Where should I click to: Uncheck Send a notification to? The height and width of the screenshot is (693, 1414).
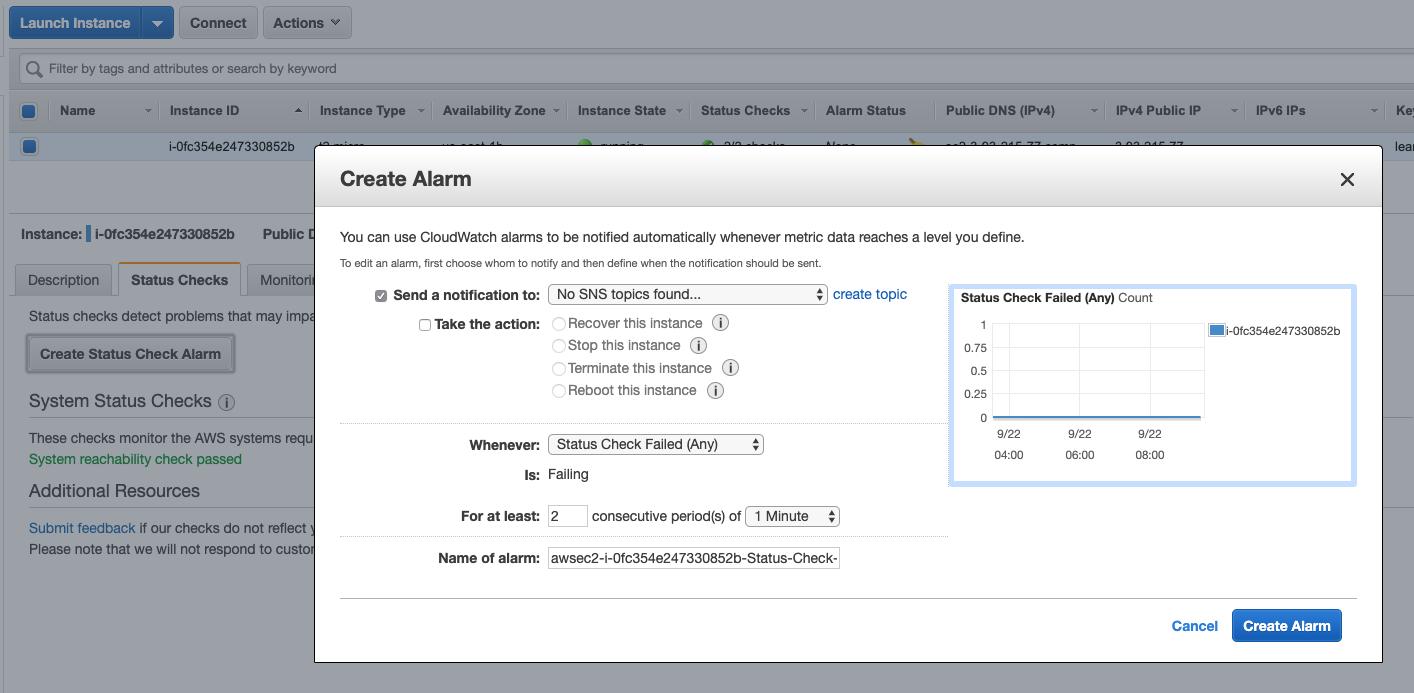click(381, 294)
